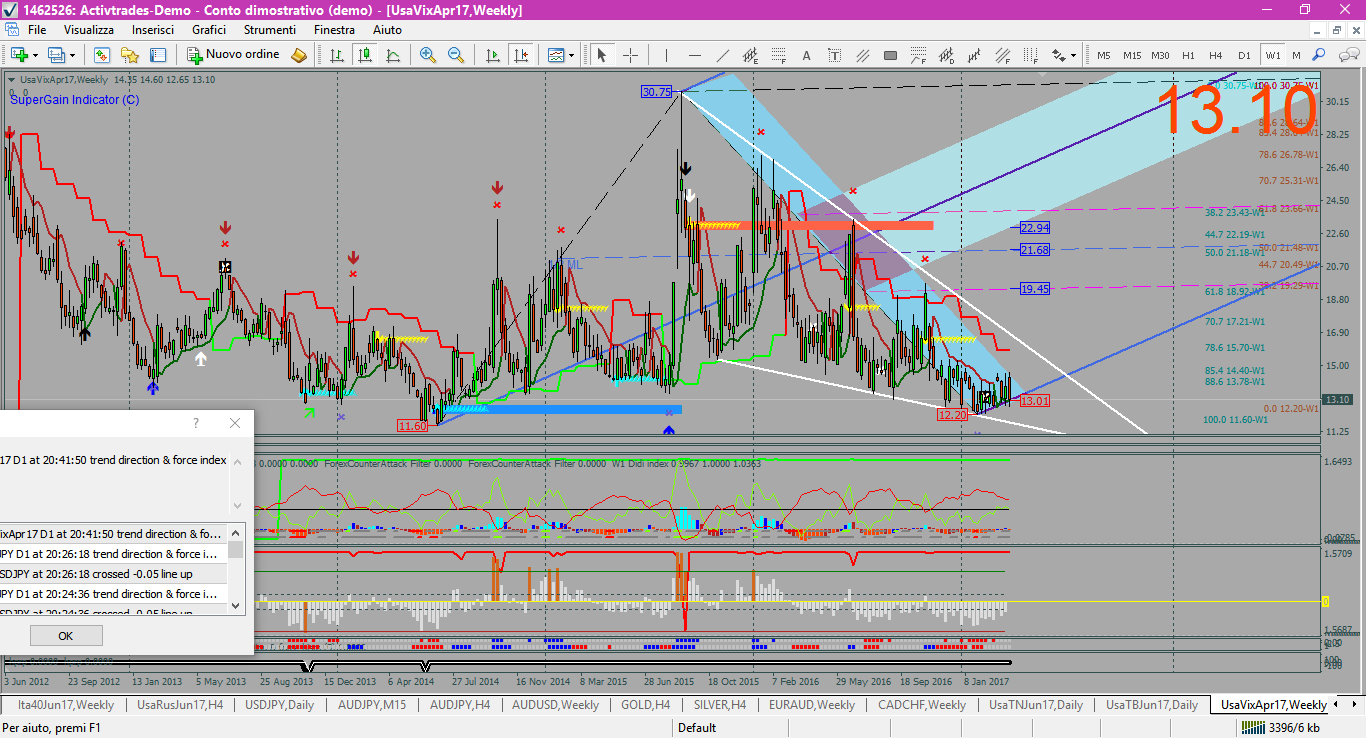The width and height of the screenshot is (1366, 738).
Task: Draw a vertical line on the chart
Action: pos(667,55)
